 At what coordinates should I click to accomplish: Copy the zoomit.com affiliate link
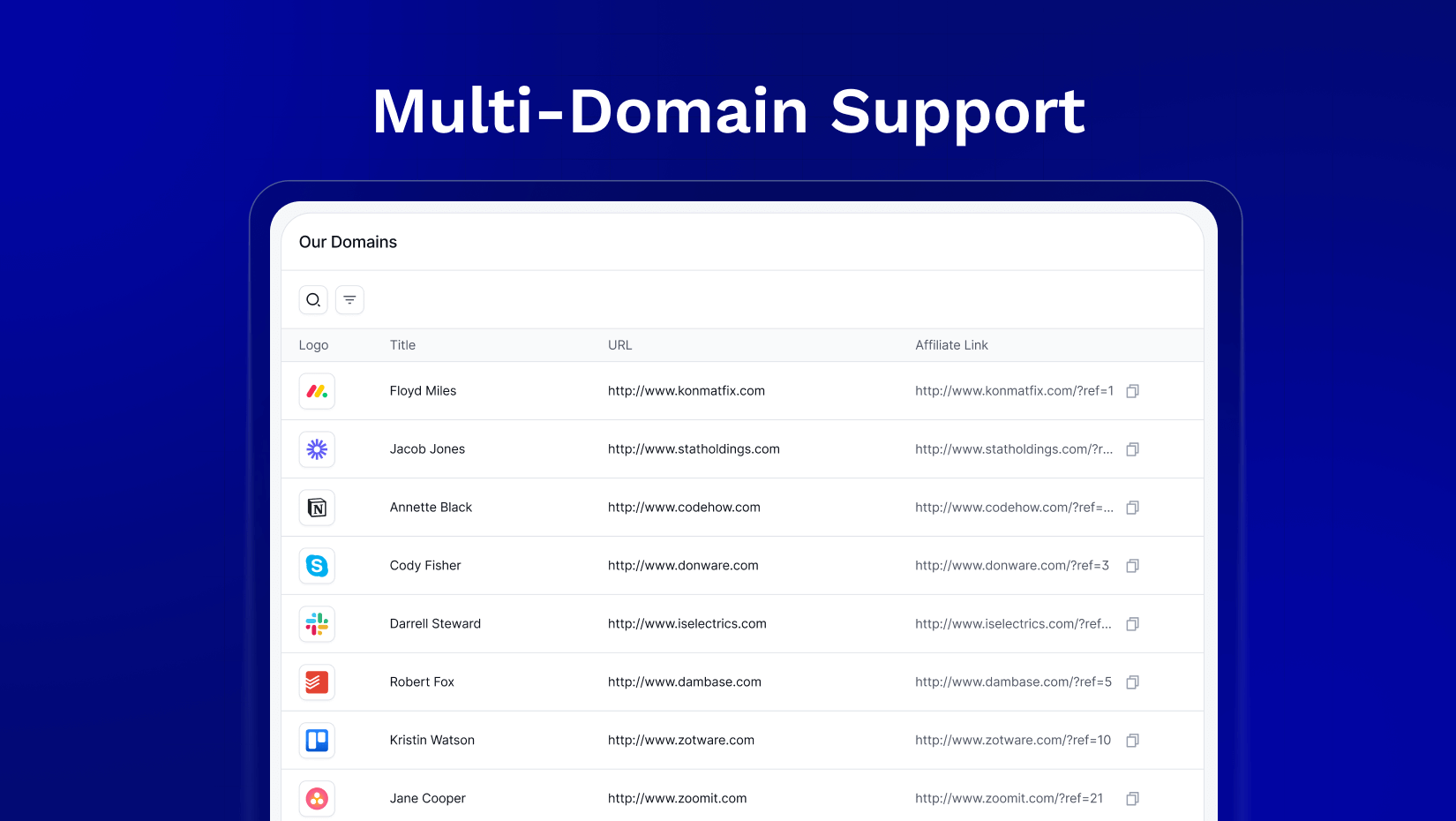(x=1132, y=799)
